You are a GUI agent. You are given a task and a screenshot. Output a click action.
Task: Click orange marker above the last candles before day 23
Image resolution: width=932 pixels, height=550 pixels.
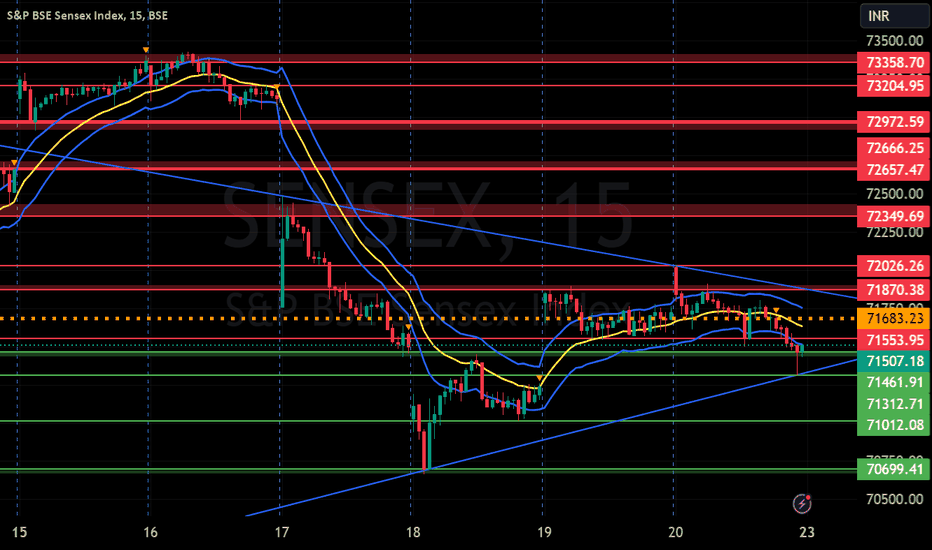[x=776, y=310]
